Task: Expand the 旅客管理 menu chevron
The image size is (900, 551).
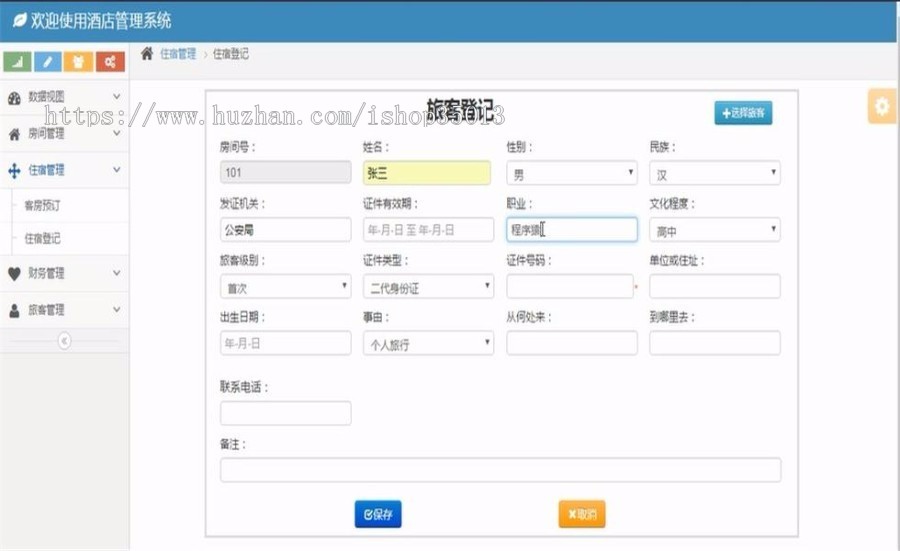Action: click(117, 310)
